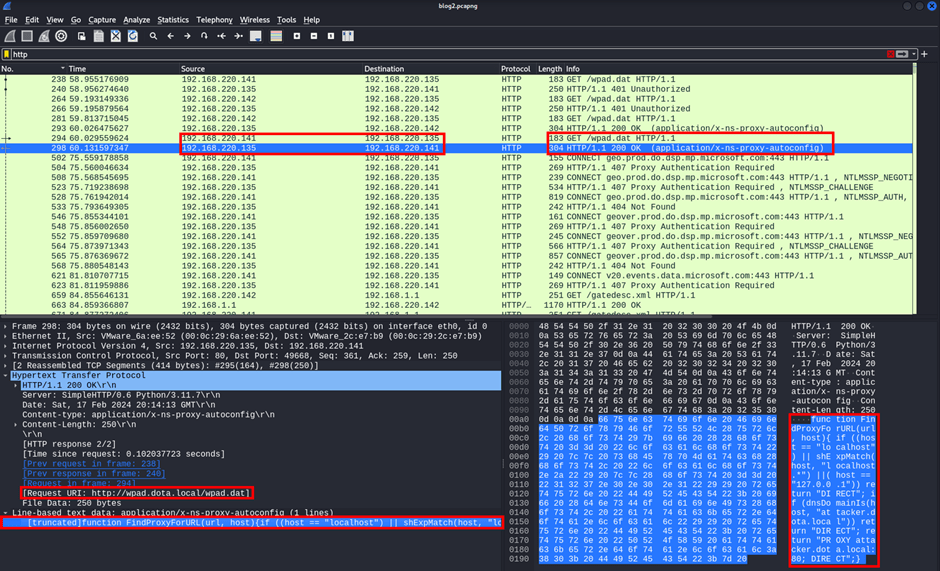
Task: Open the Edit menu
Action: pyautogui.click(x=32, y=20)
